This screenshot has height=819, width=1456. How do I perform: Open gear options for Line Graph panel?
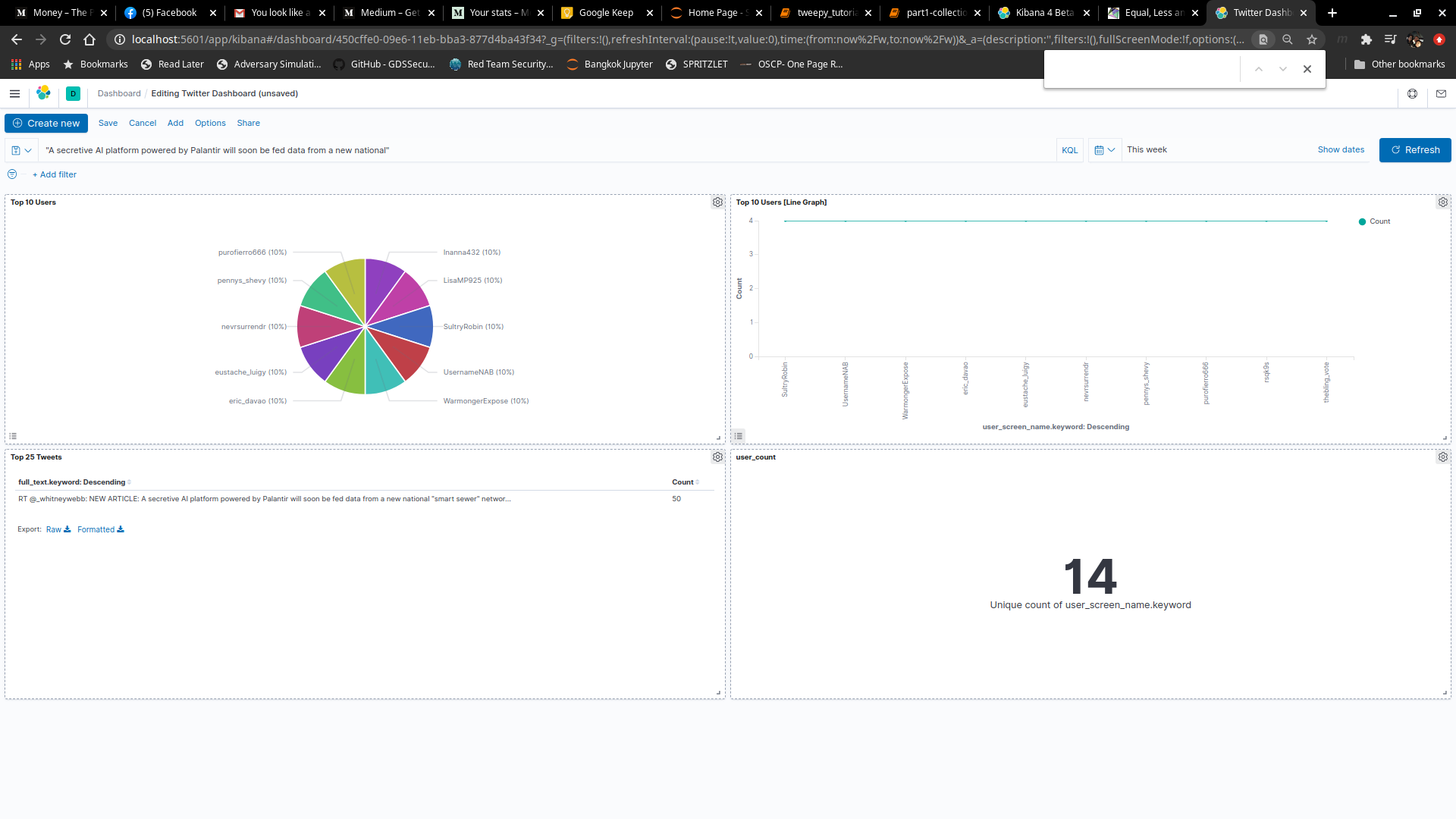(x=1442, y=202)
